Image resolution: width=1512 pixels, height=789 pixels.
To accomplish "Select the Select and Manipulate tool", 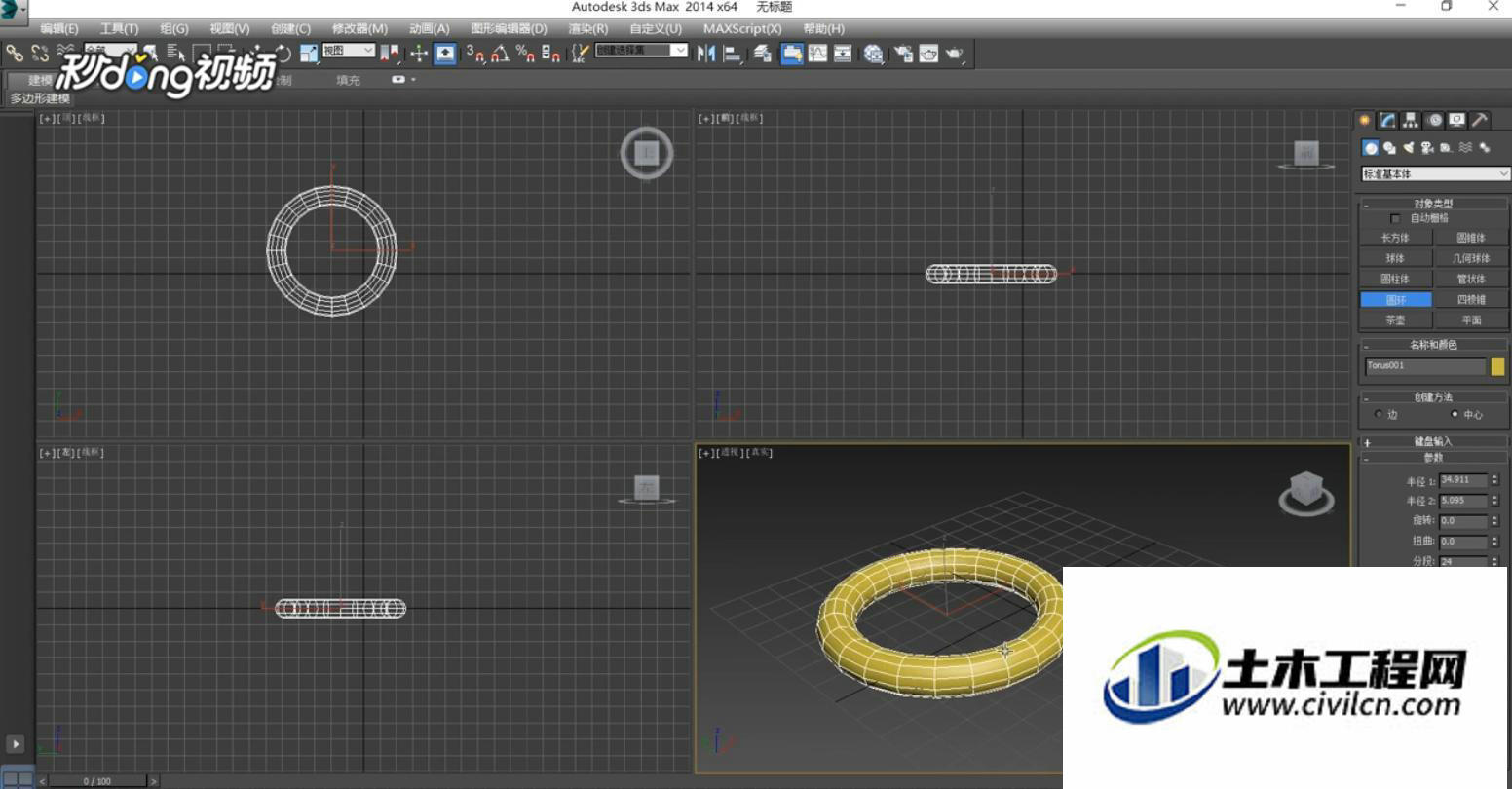I will [419, 54].
